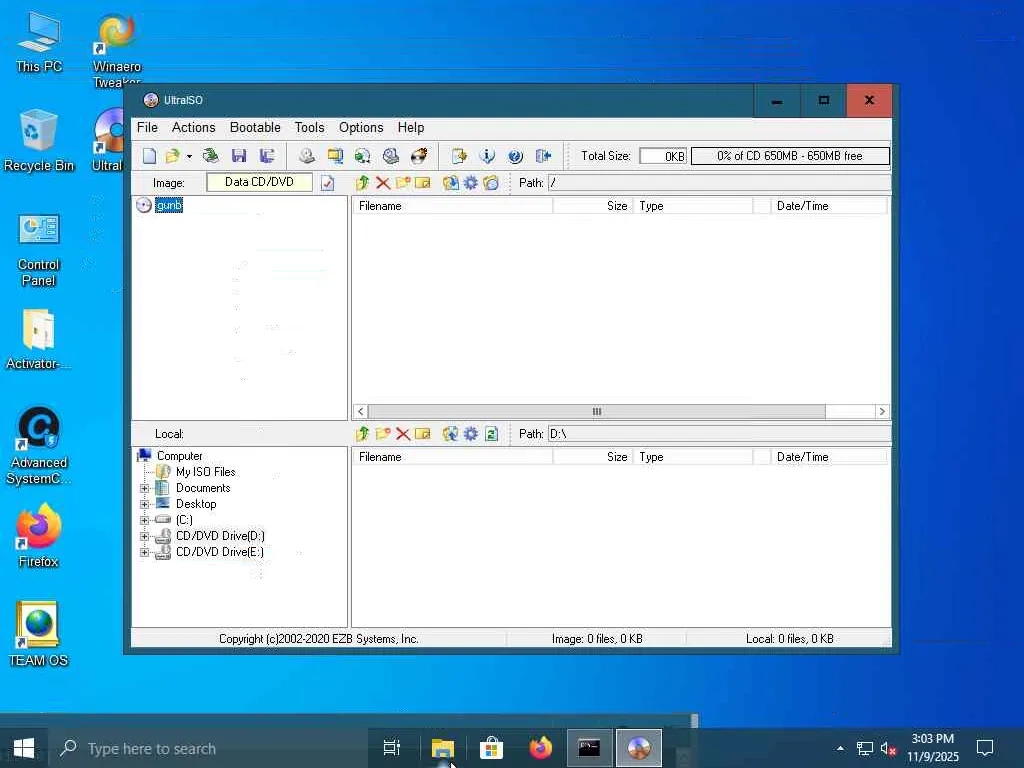Viewport: 1024px width, 768px height.
Task: Click the Rename icon in Local toolbar
Action: click(423, 434)
